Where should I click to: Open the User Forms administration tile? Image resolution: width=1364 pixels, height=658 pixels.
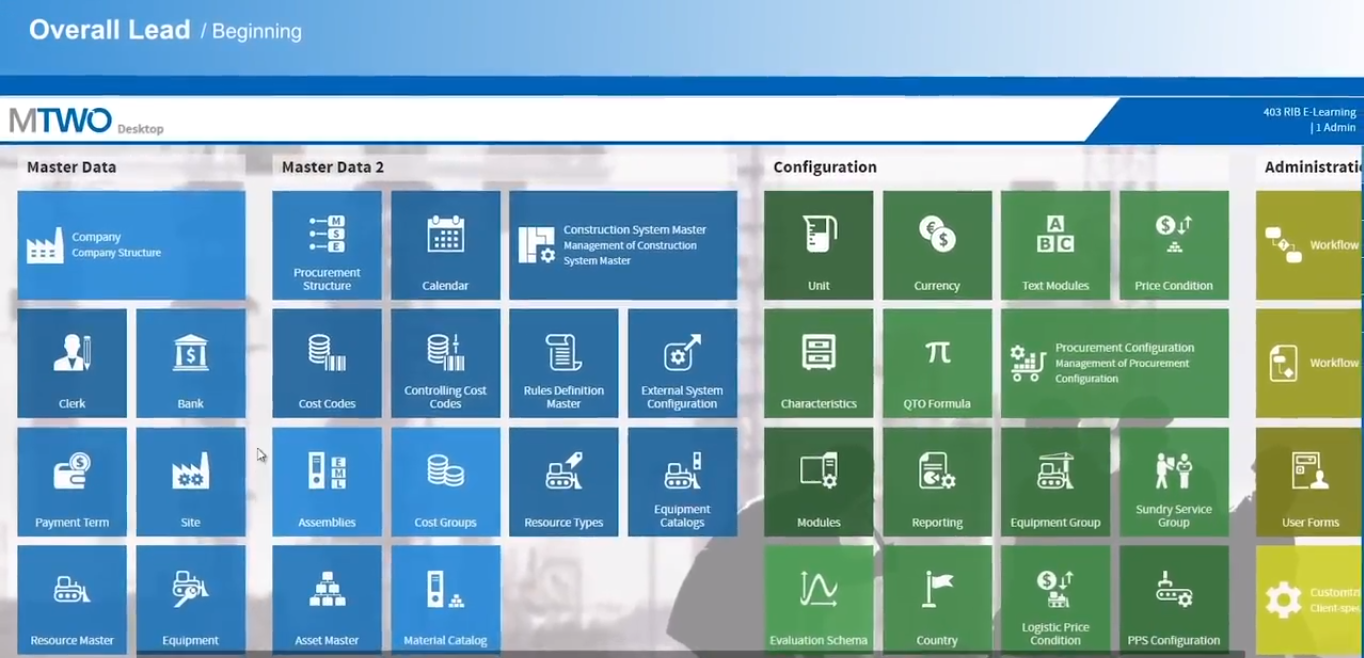point(1310,481)
